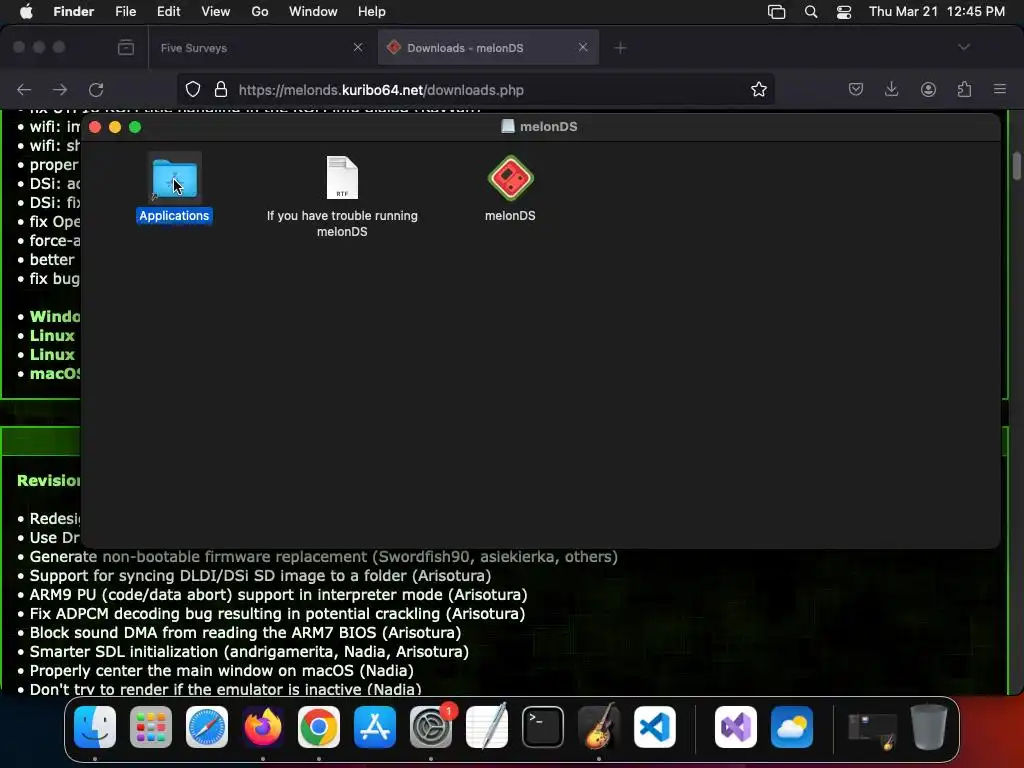
Task: Open Visual Studio Code from Dock
Action: (x=654, y=727)
